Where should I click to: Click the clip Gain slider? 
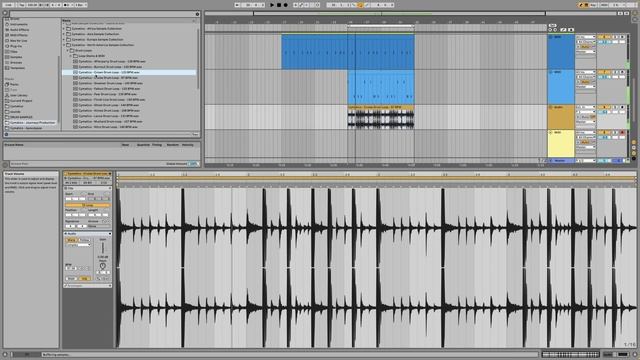pyautogui.click(x=102, y=248)
